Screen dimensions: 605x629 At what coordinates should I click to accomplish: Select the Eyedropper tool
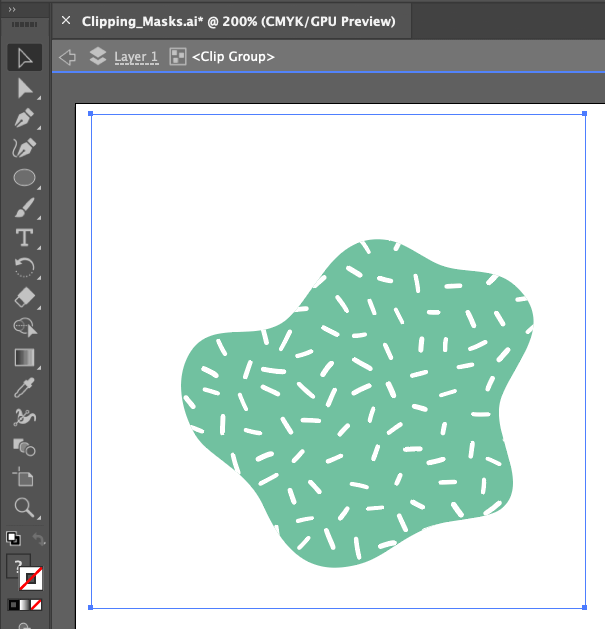[x=24, y=388]
